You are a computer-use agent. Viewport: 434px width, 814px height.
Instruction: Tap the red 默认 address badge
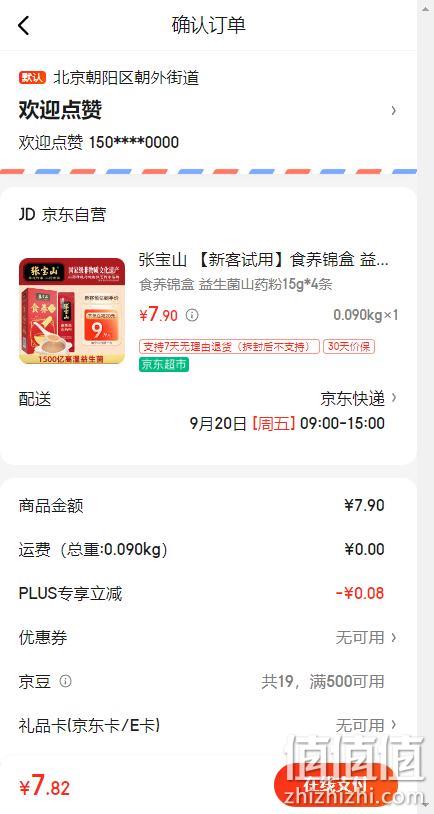pos(33,78)
